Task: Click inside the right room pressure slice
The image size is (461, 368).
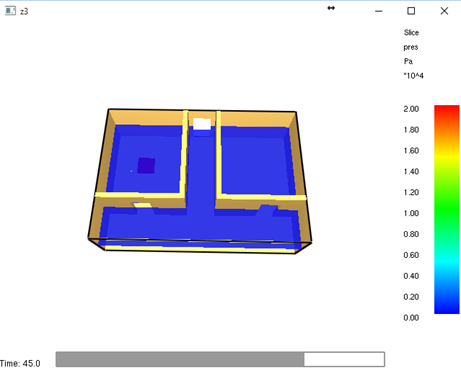Action: tap(257, 160)
